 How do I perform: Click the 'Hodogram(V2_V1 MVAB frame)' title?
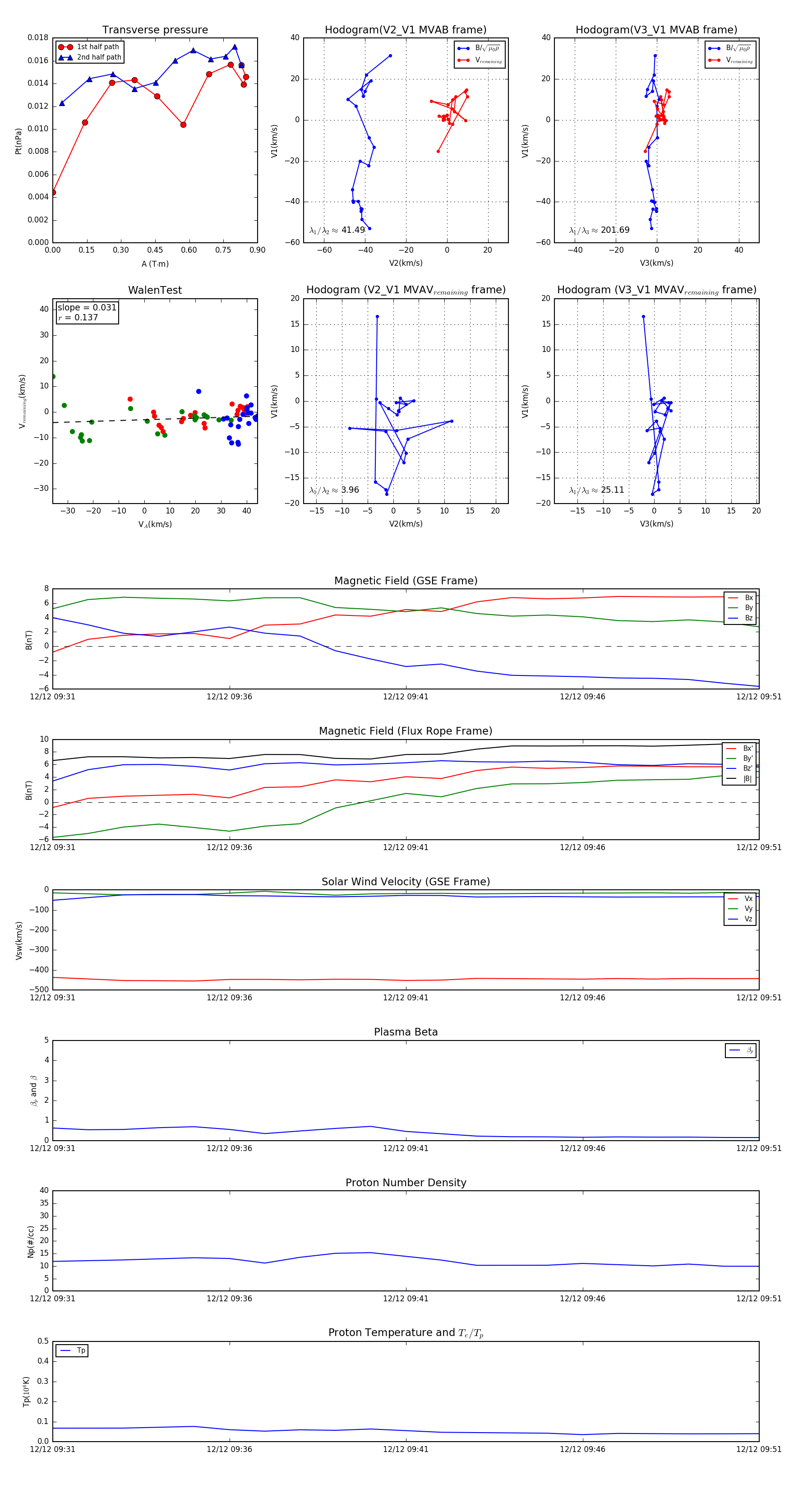click(x=405, y=30)
